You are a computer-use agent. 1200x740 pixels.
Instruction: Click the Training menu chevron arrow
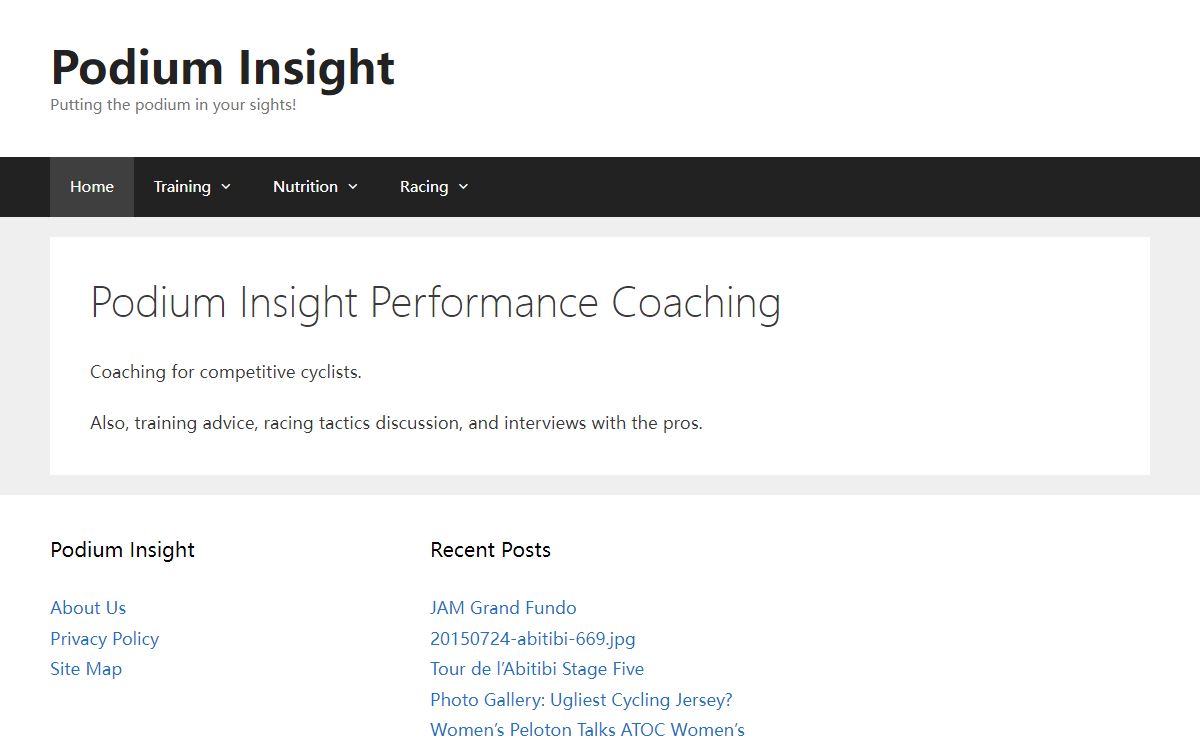click(226, 187)
